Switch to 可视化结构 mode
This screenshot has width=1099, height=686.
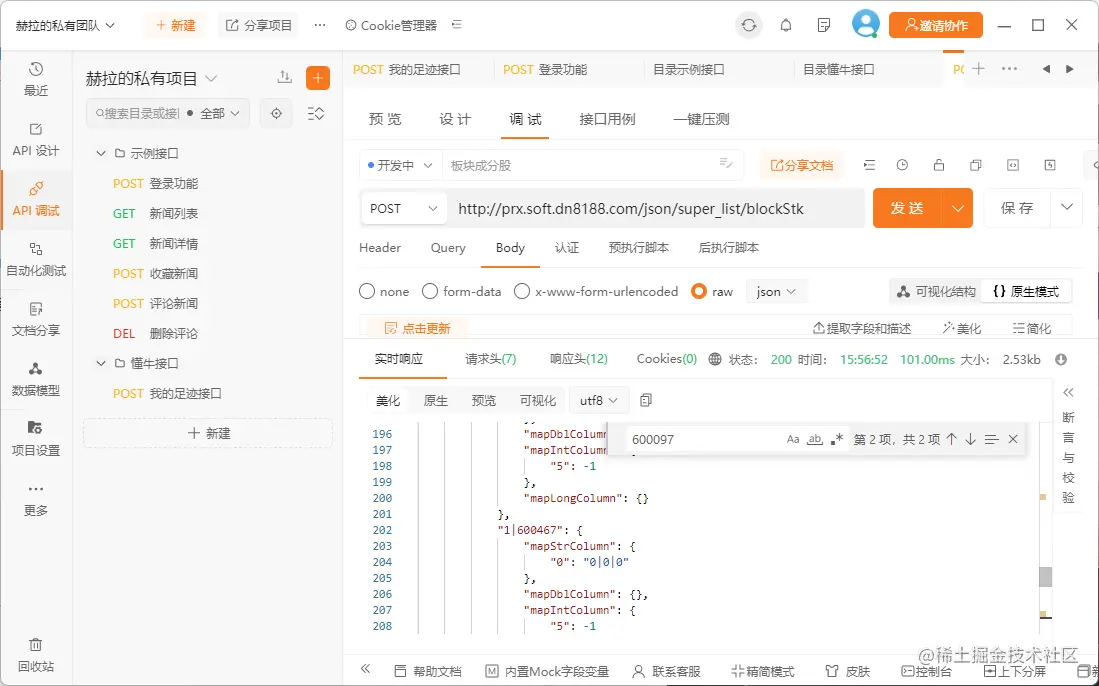pyautogui.click(x=936, y=291)
